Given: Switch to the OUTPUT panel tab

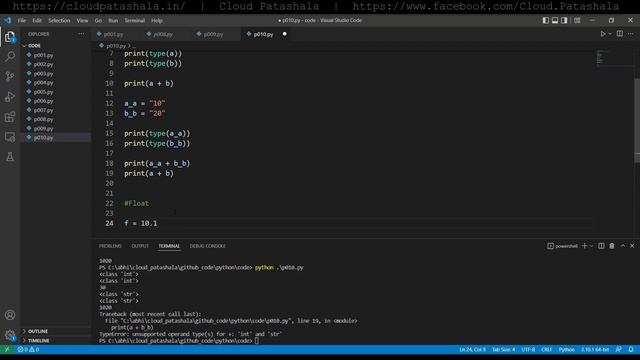Looking at the screenshot, I should [140, 246].
